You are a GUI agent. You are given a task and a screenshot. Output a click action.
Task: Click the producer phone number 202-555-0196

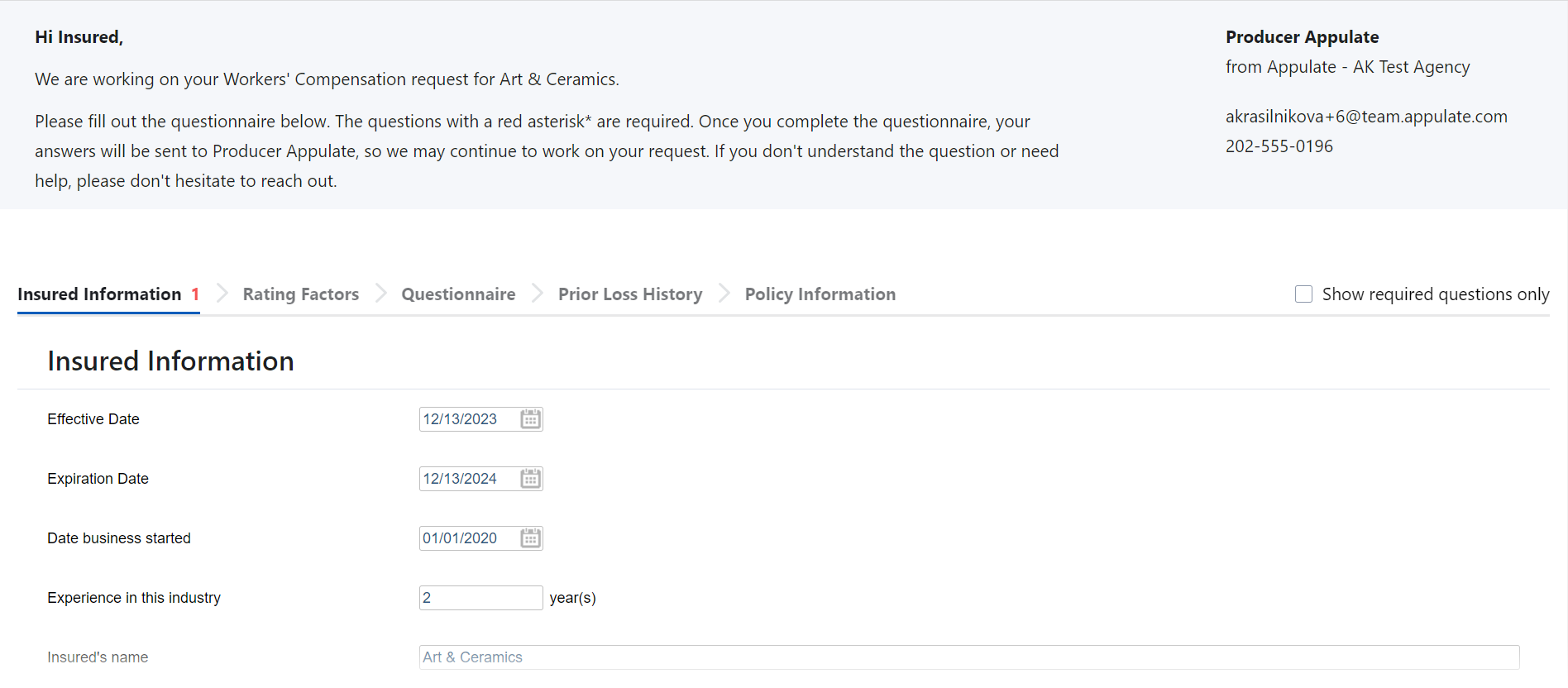coord(1279,146)
